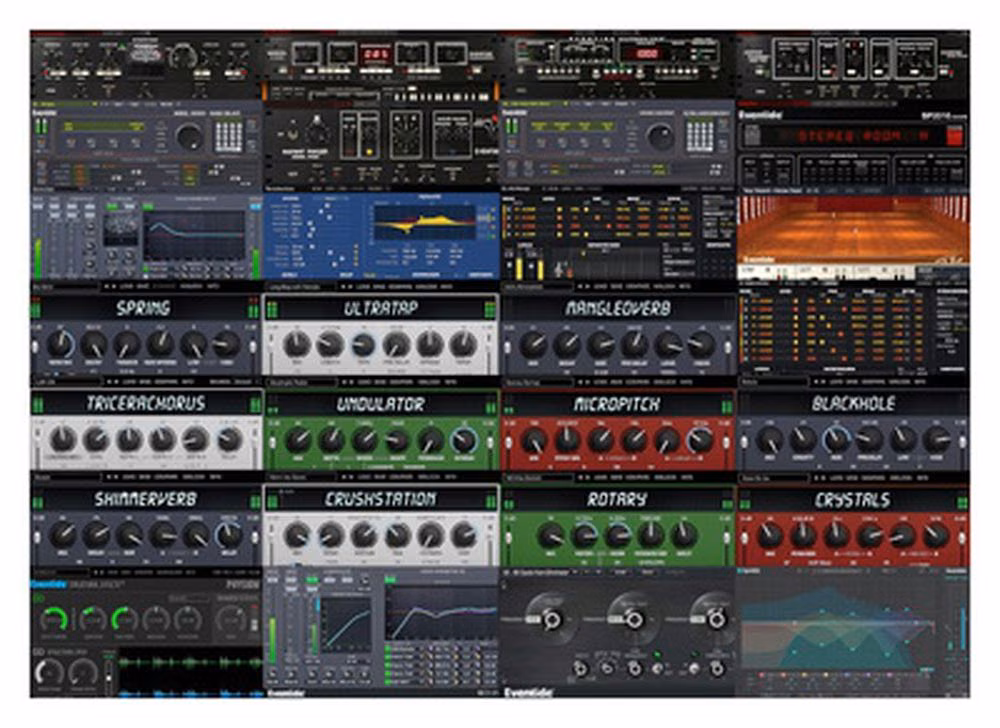Click the Crystals MIX knob
Screen dimensions: 1000x728
pos(770,535)
